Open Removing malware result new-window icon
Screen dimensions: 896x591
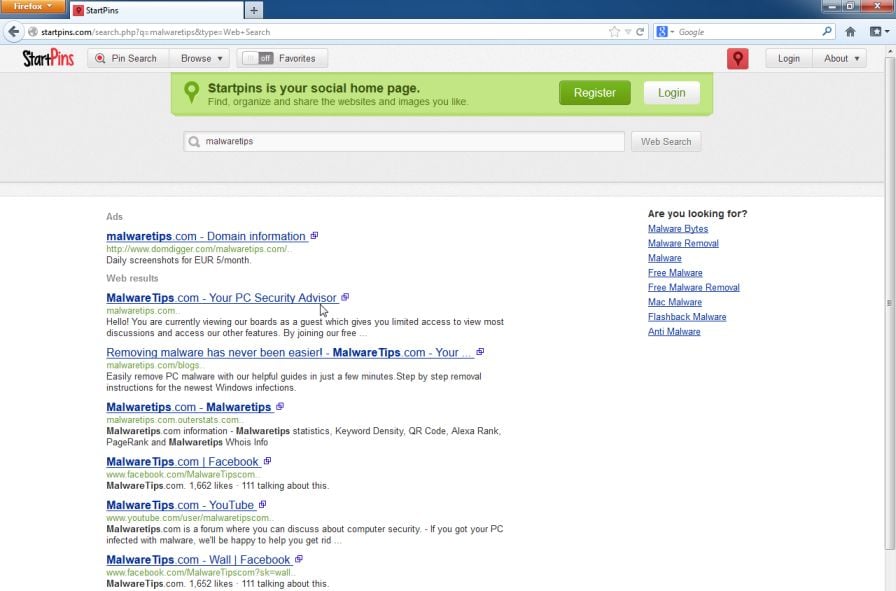coord(480,352)
